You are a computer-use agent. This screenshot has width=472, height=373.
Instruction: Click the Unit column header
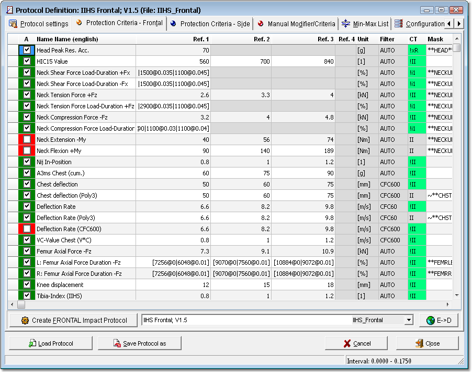pyautogui.click(x=367, y=39)
